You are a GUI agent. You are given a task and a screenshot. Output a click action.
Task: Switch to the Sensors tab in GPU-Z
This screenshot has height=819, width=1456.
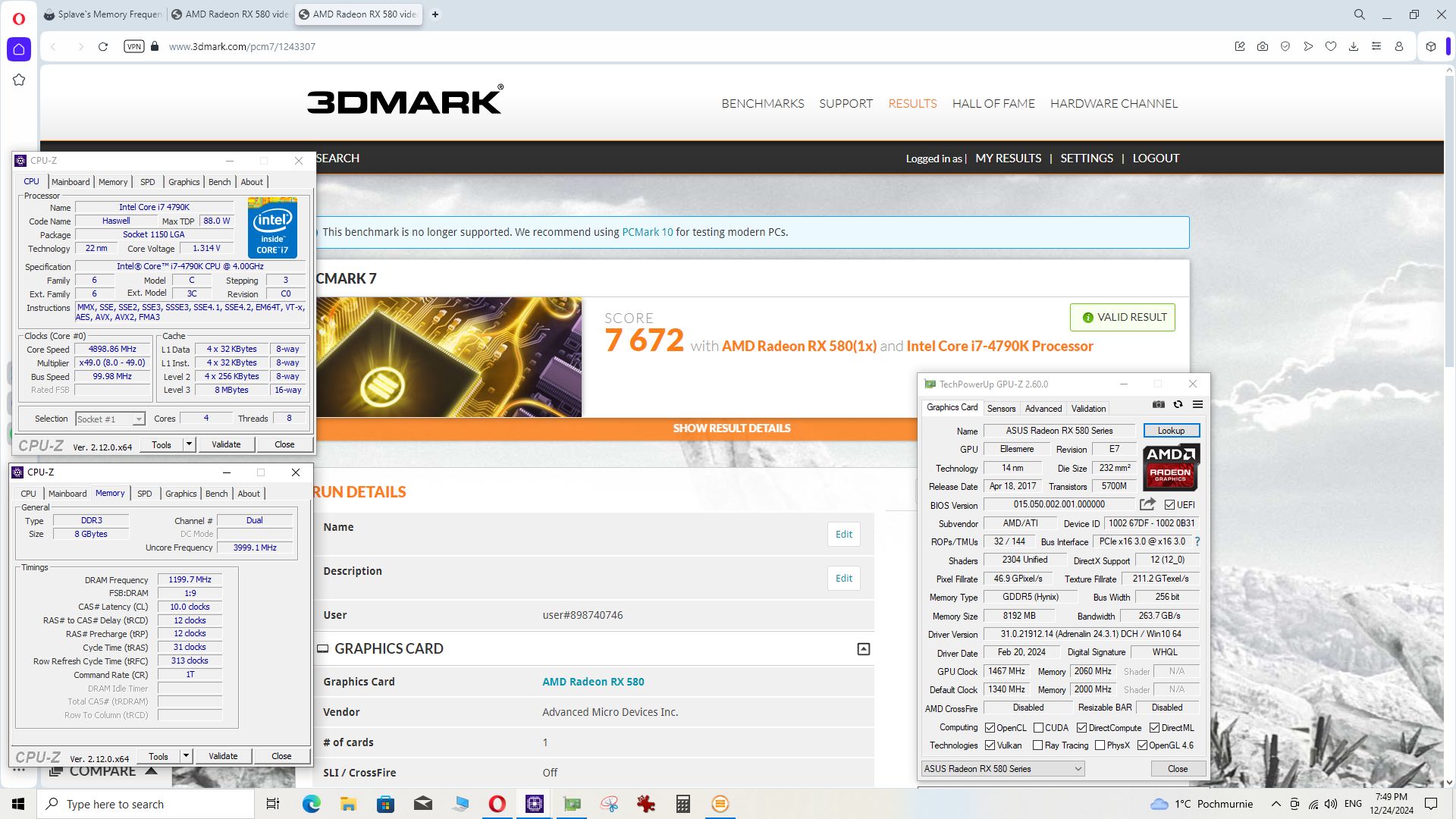(1001, 409)
